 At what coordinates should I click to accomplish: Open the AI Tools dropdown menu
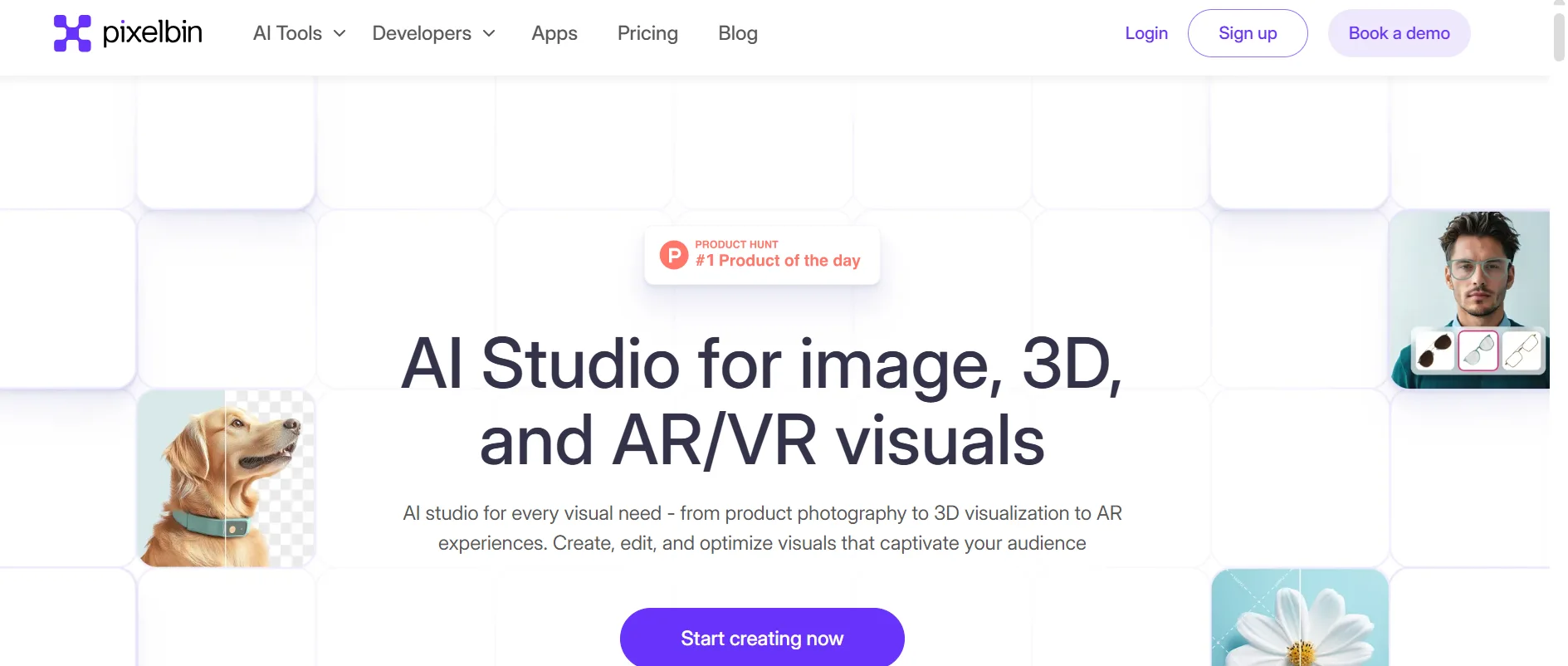299,33
